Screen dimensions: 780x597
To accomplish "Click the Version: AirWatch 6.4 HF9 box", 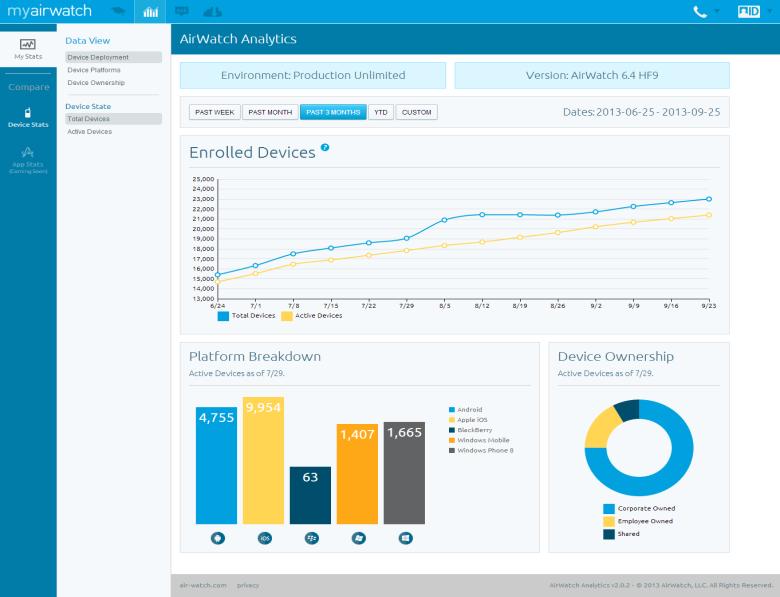I will (592, 76).
